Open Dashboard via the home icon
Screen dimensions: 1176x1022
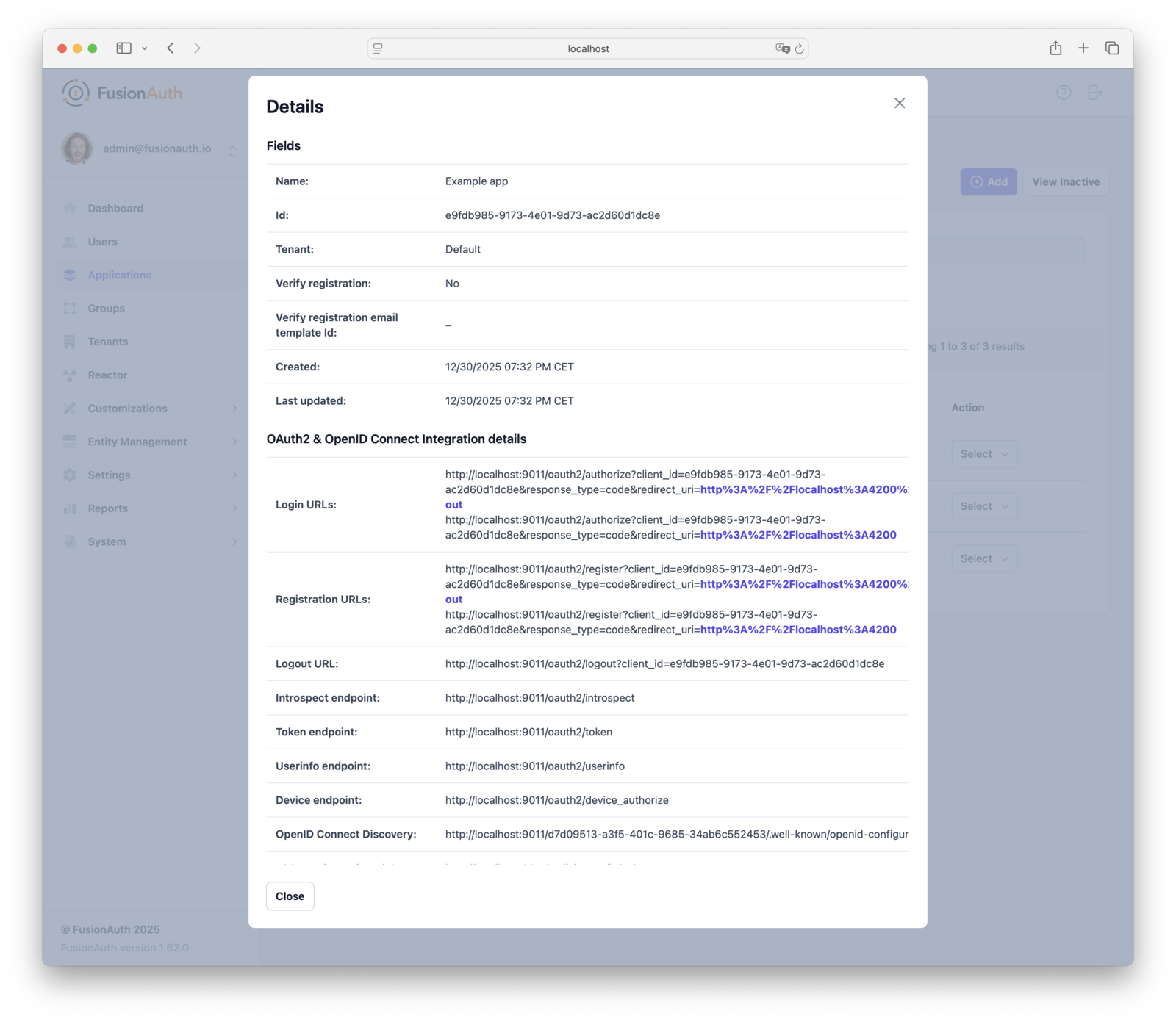tap(70, 208)
